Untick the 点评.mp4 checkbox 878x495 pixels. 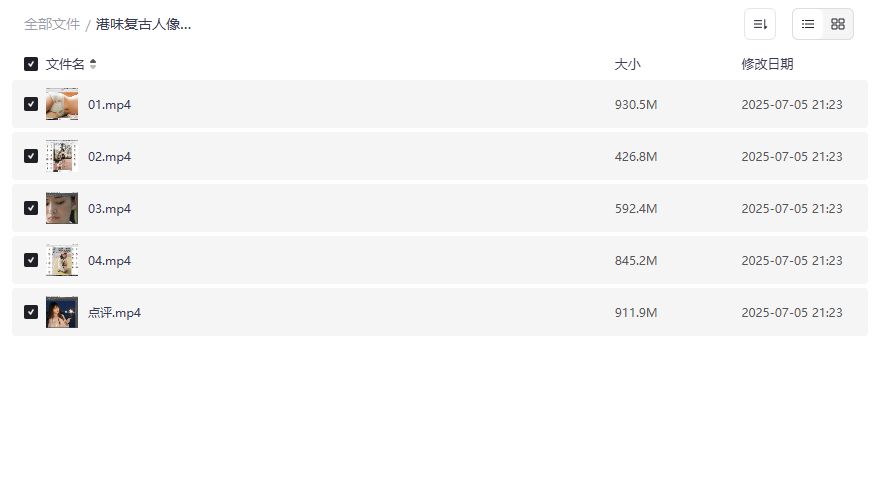coord(31,312)
